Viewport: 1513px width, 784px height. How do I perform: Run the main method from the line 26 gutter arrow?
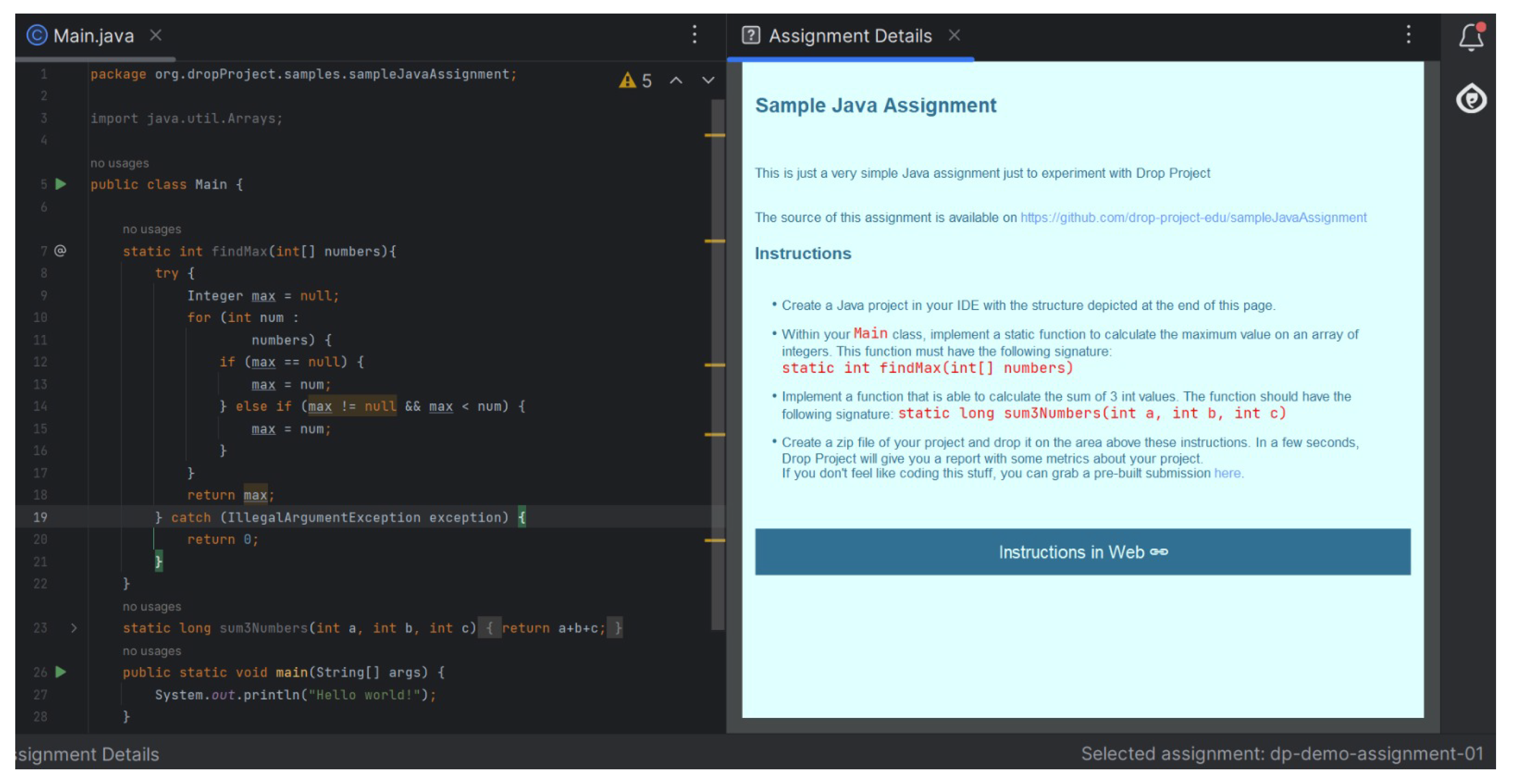[x=60, y=672]
